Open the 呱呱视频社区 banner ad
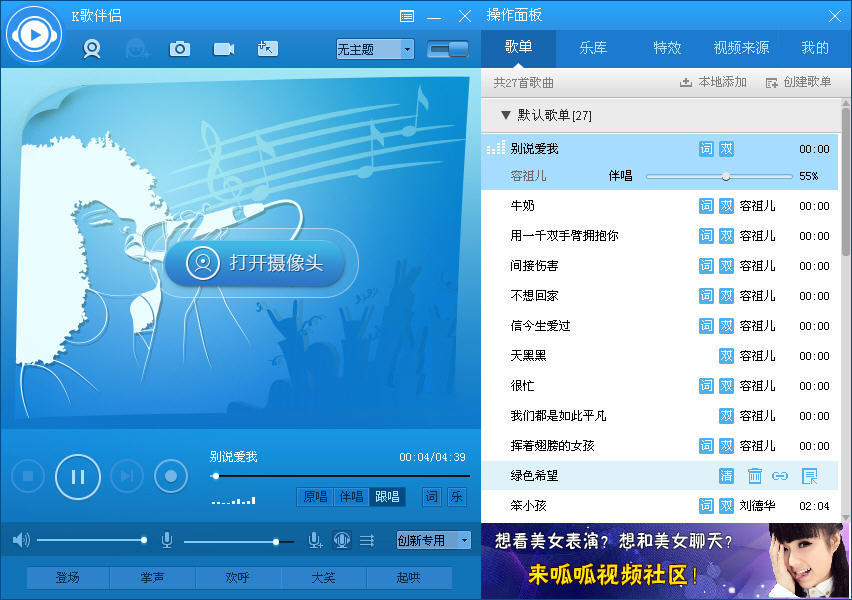 click(x=666, y=561)
